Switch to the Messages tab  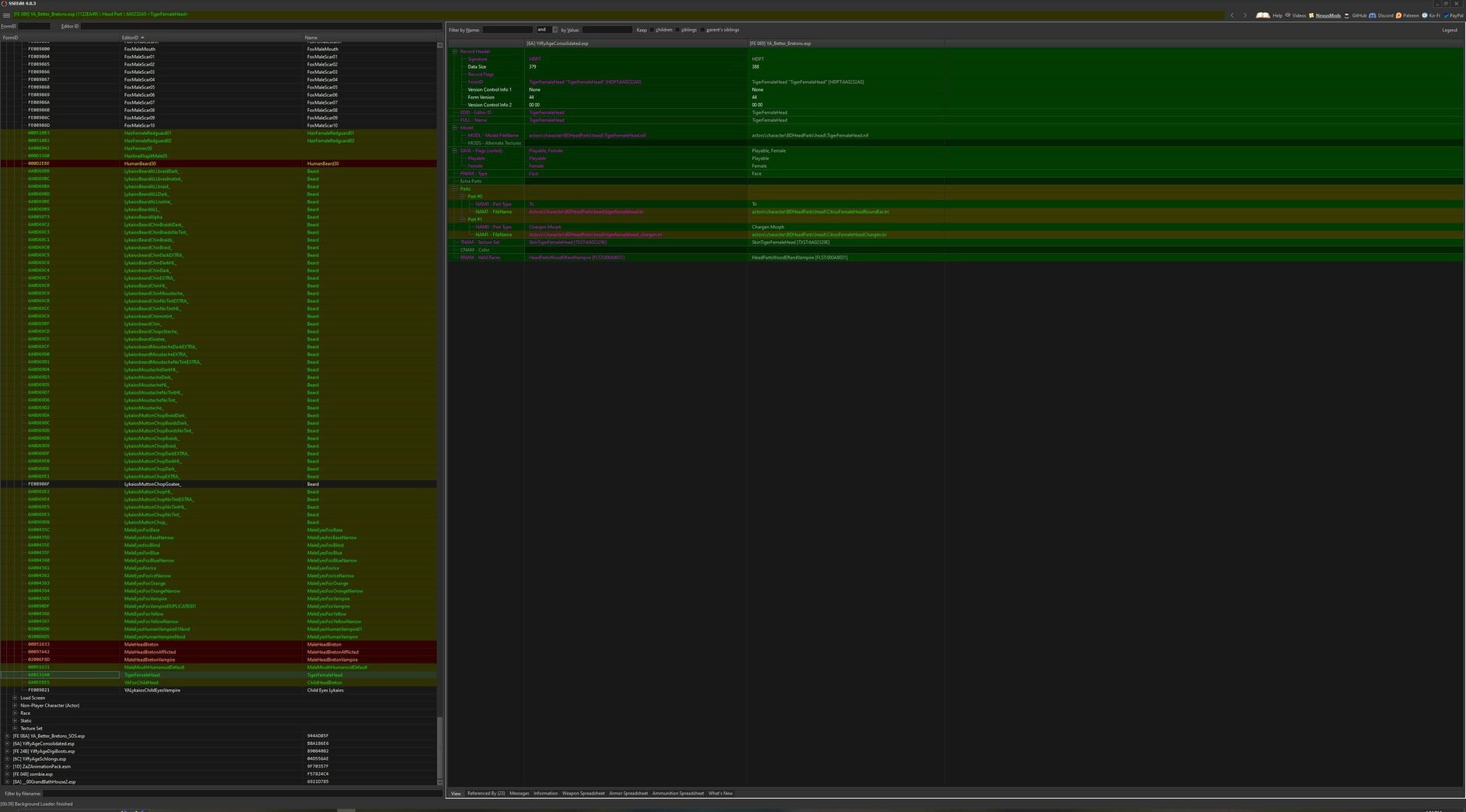pyautogui.click(x=519, y=794)
